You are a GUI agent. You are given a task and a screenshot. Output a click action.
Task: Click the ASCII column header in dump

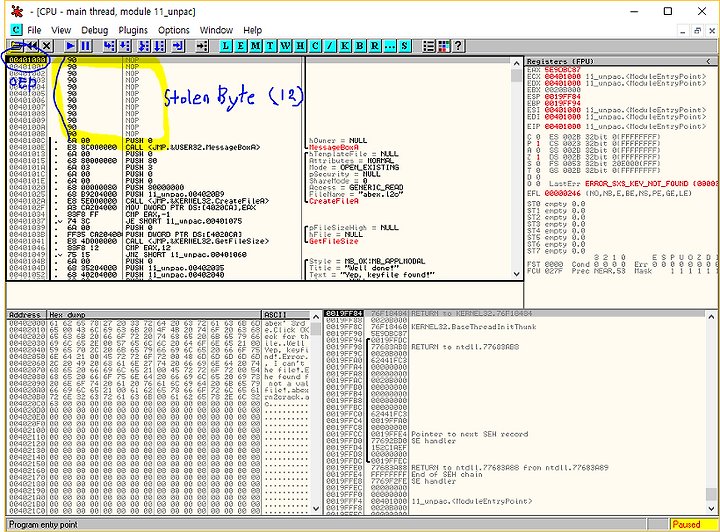(x=286, y=315)
